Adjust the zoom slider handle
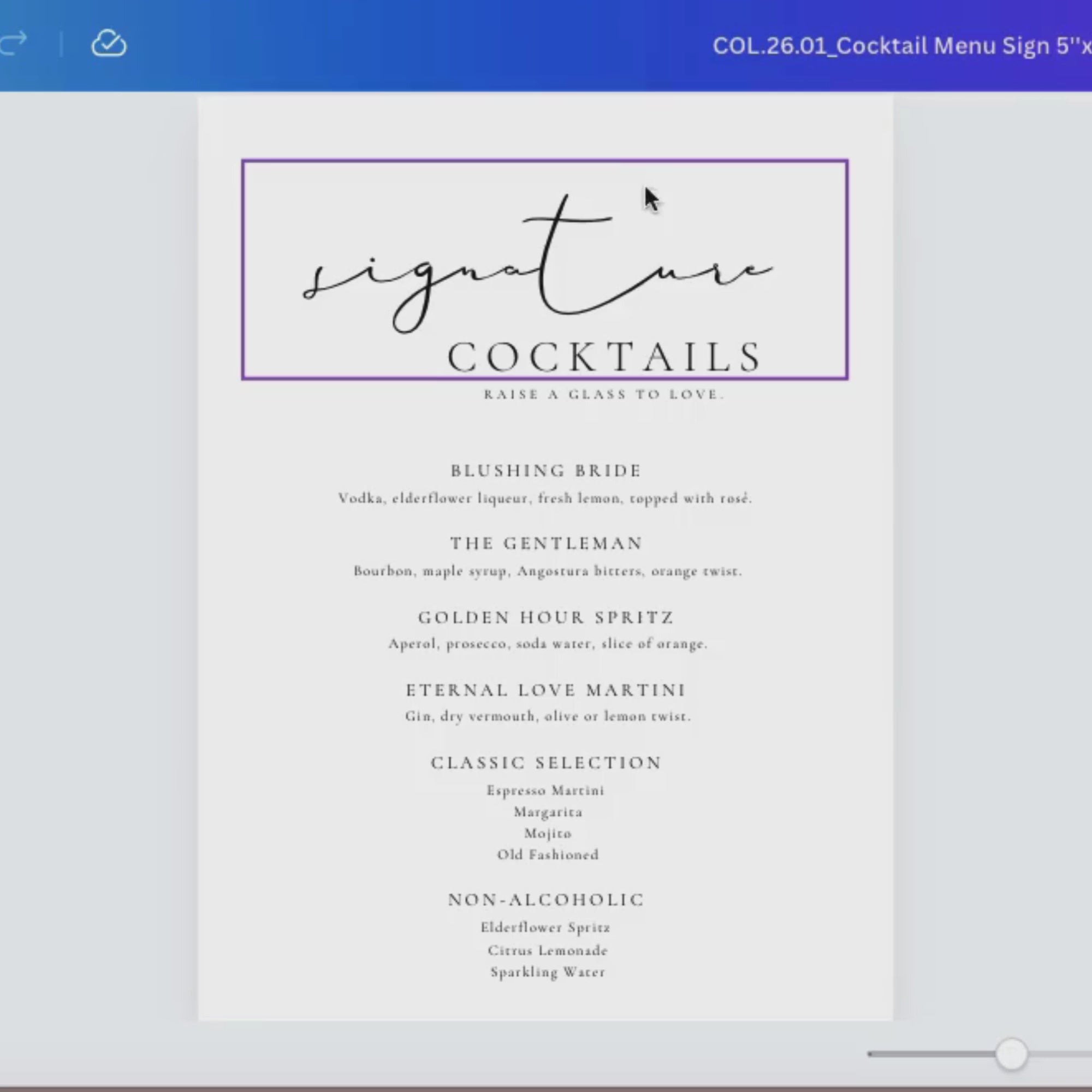Image resolution: width=1092 pixels, height=1092 pixels. (x=1011, y=1054)
